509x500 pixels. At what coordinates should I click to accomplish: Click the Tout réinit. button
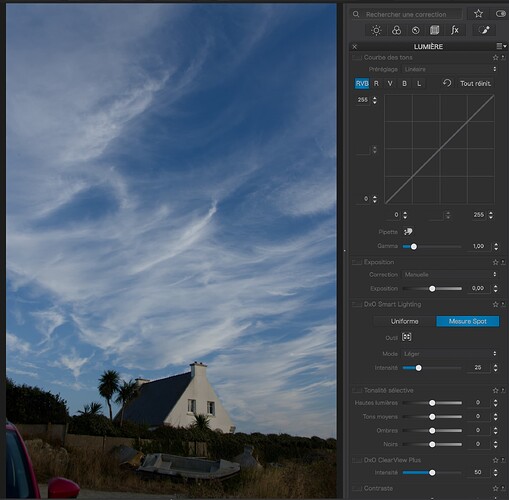[x=476, y=83]
